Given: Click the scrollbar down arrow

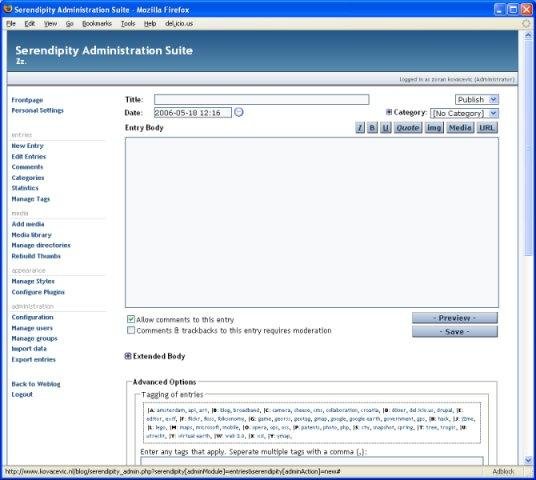Looking at the screenshot, I should pos(528,460).
